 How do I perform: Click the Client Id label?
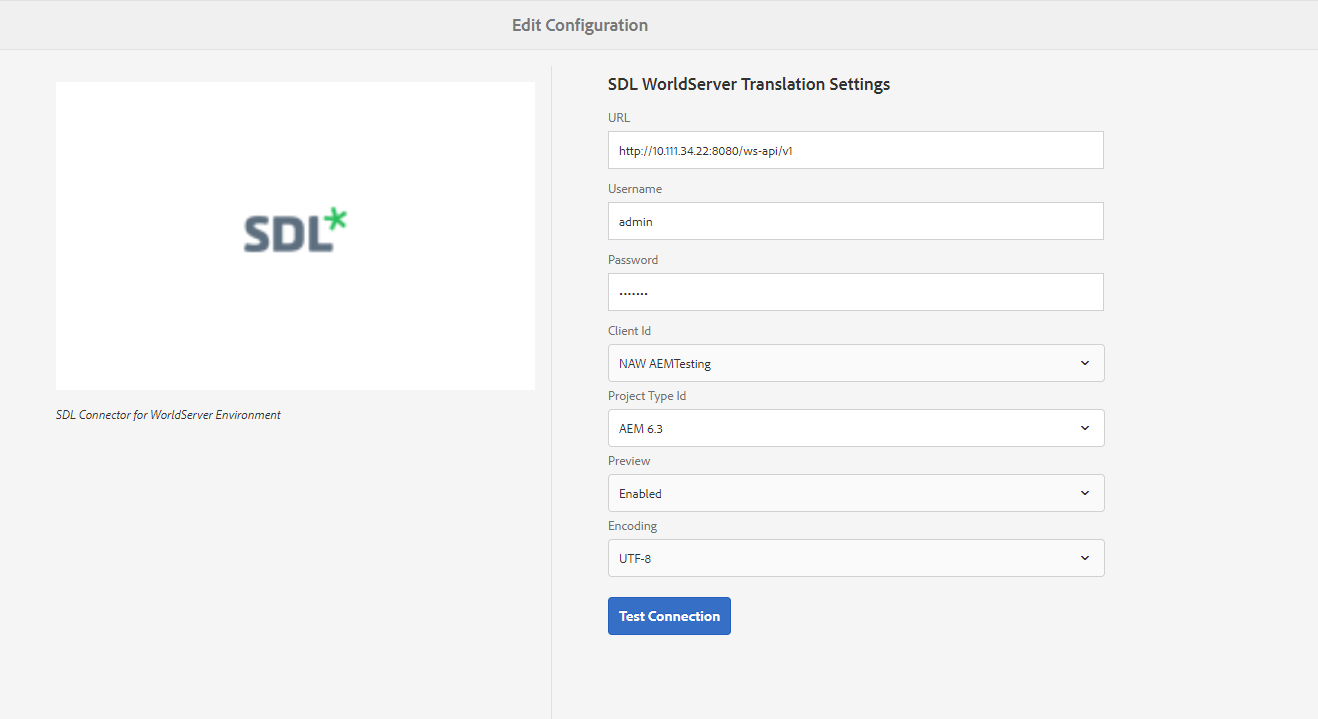[630, 331]
